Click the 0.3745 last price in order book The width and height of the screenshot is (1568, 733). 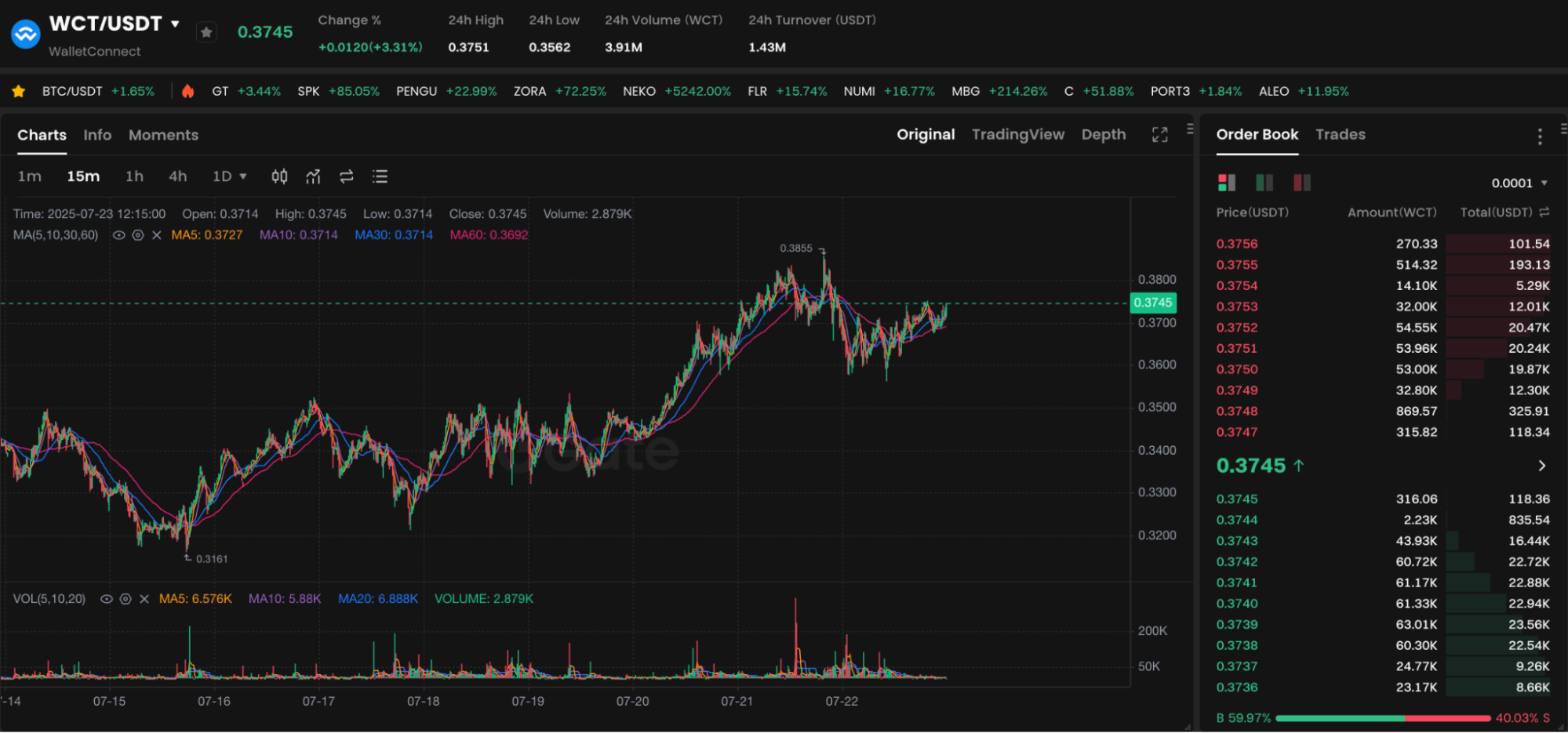[1251, 466]
